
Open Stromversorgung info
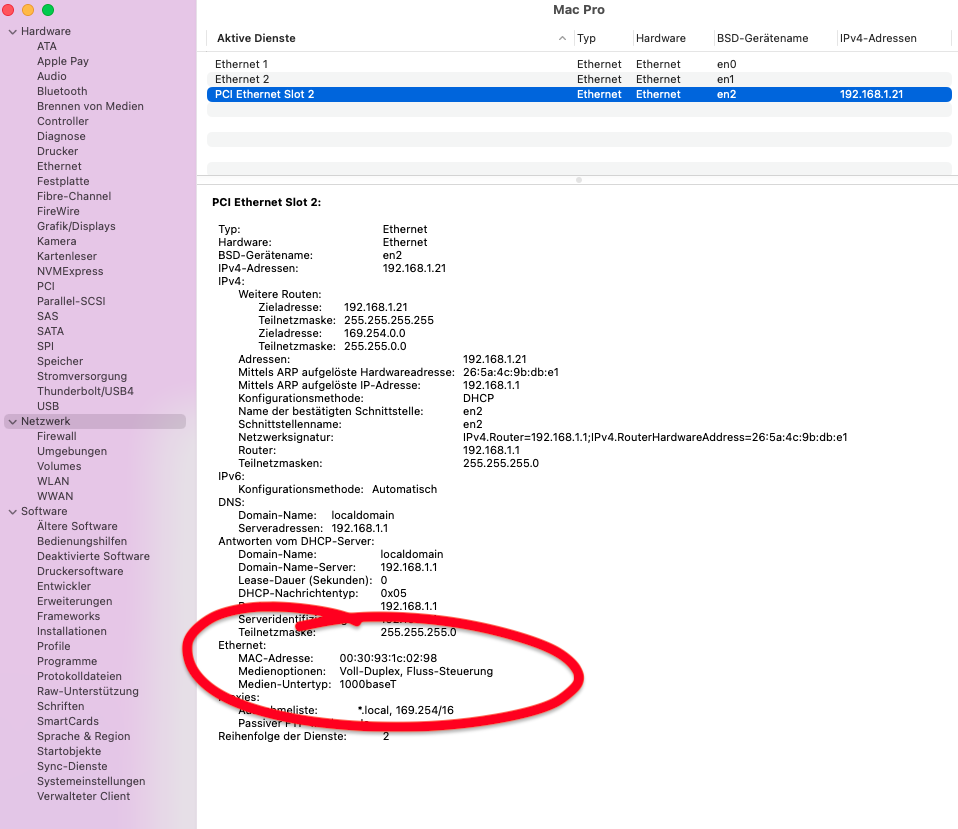point(82,376)
